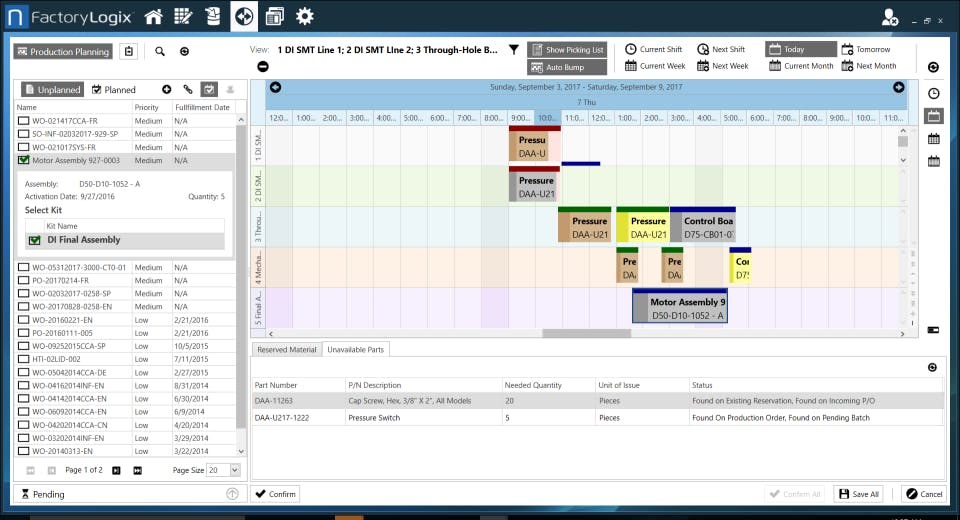Open the stacked documents icon in top bar
960x520 pixels.
point(213,17)
